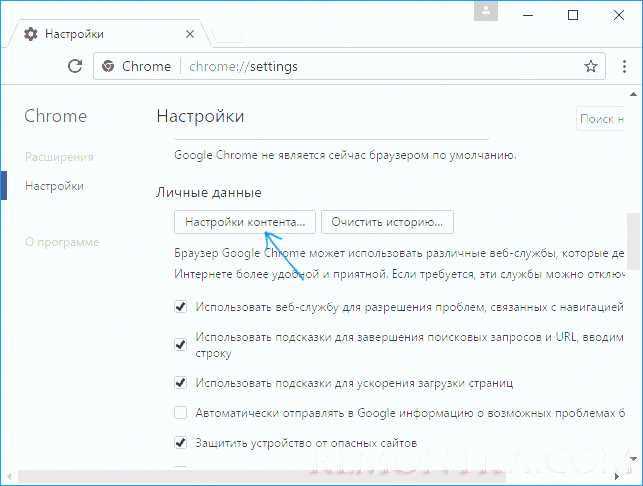Toggle Защитить устройство от опасных сайтов
This screenshot has width=643, height=486.
point(180,443)
